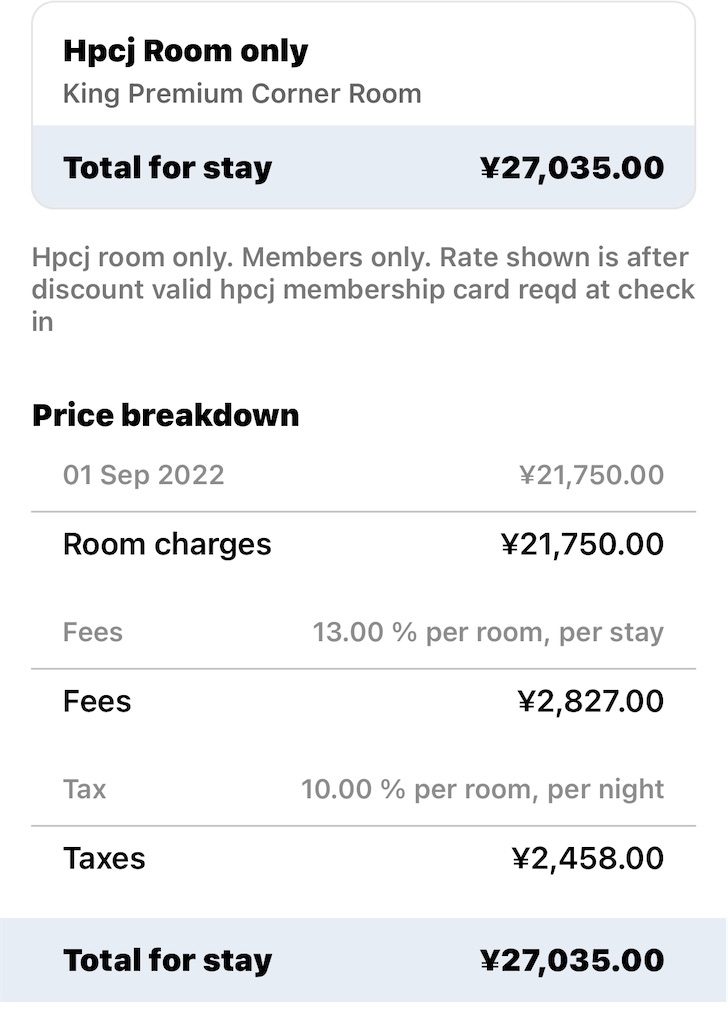
Task: Click the Price breakdown heading
Action: tap(166, 415)
